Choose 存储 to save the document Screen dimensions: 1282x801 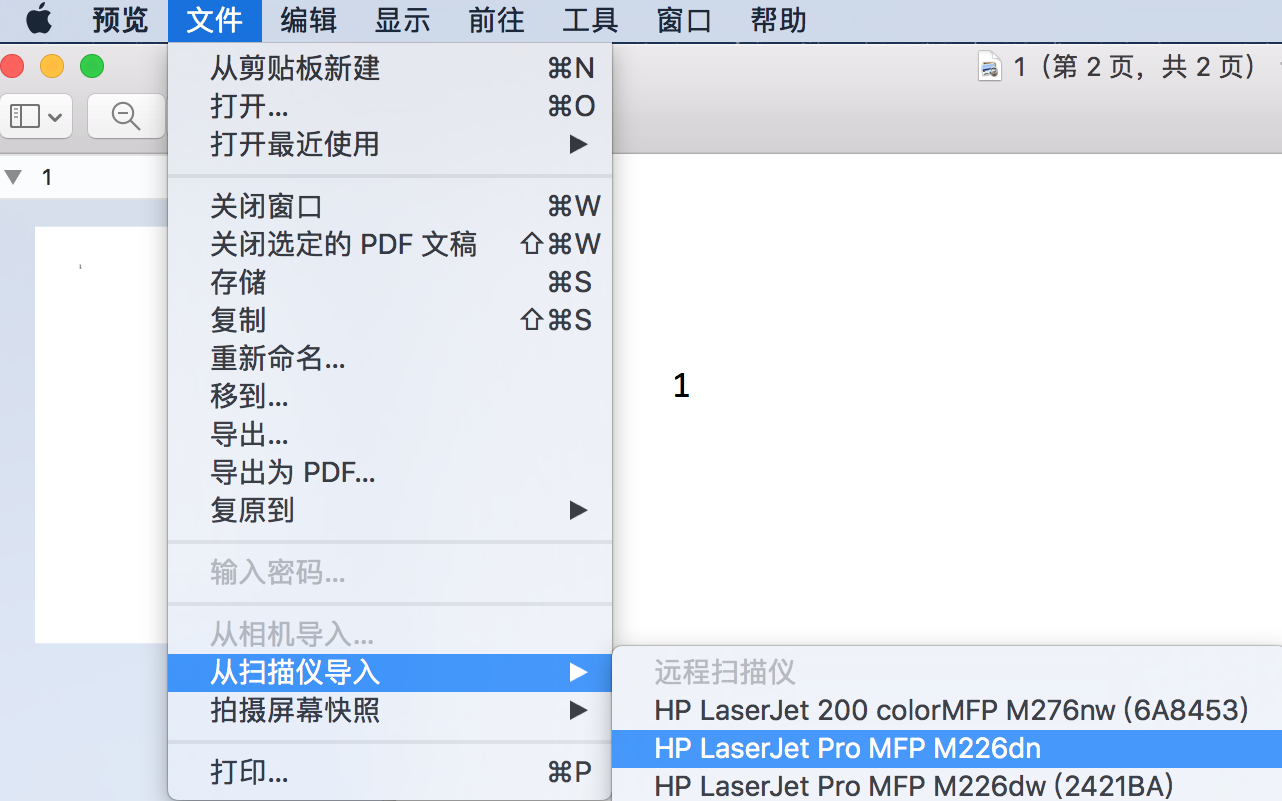click(x=390, y=282)
